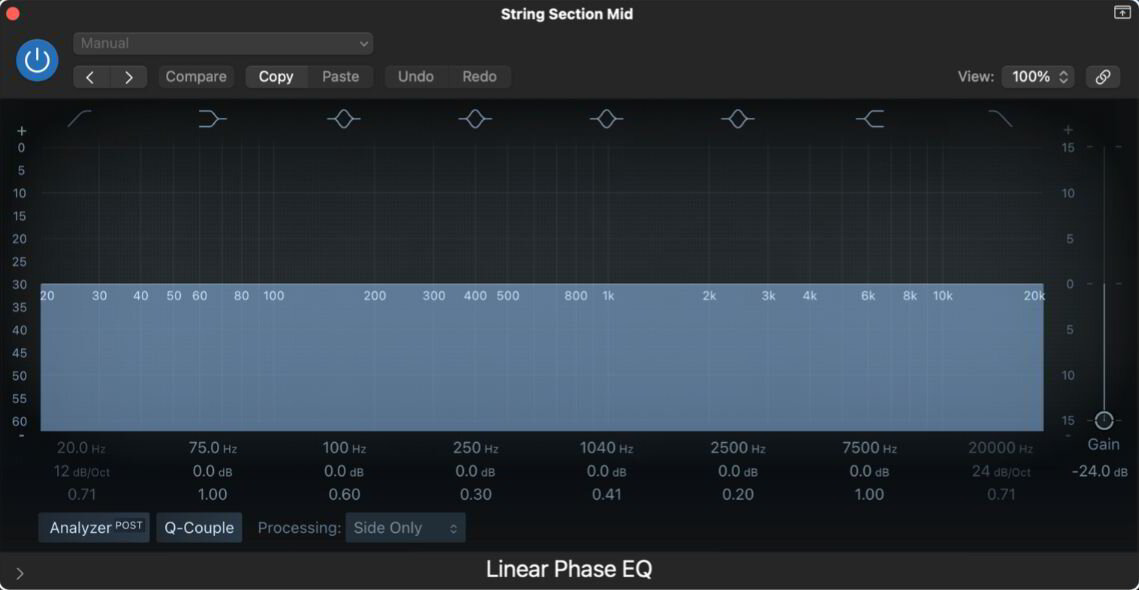Toggle the high shelf band icon

click(x=870, y=118)
